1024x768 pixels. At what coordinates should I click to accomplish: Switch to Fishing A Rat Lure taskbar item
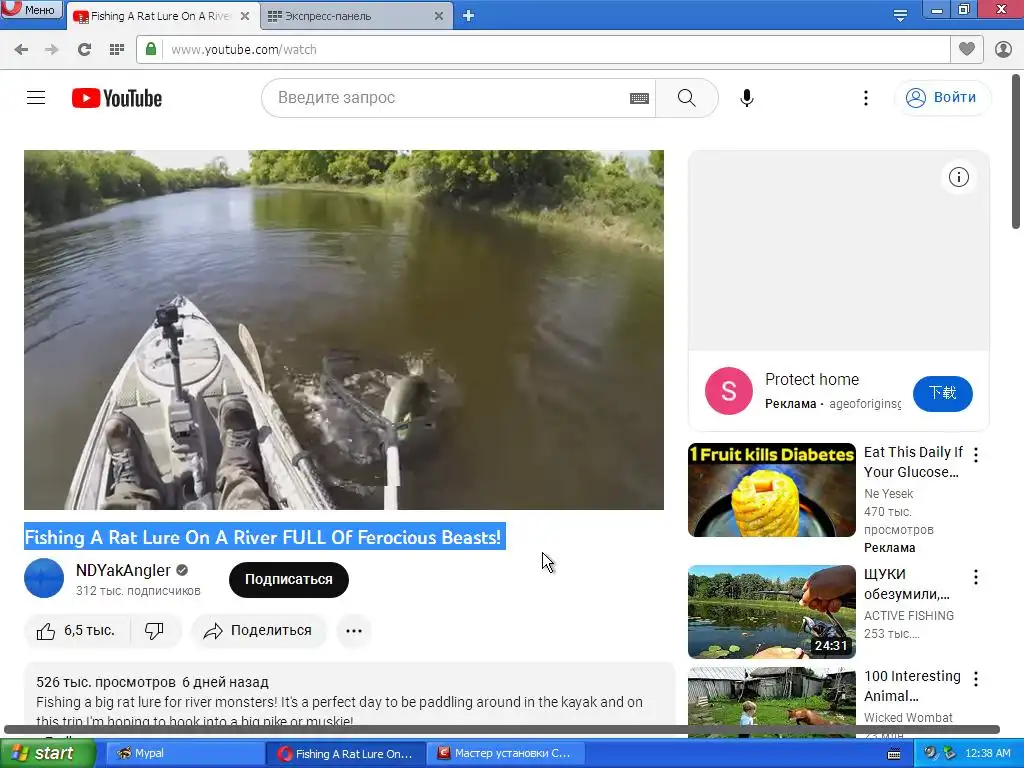pyautogui.click(x=346, y=754)
